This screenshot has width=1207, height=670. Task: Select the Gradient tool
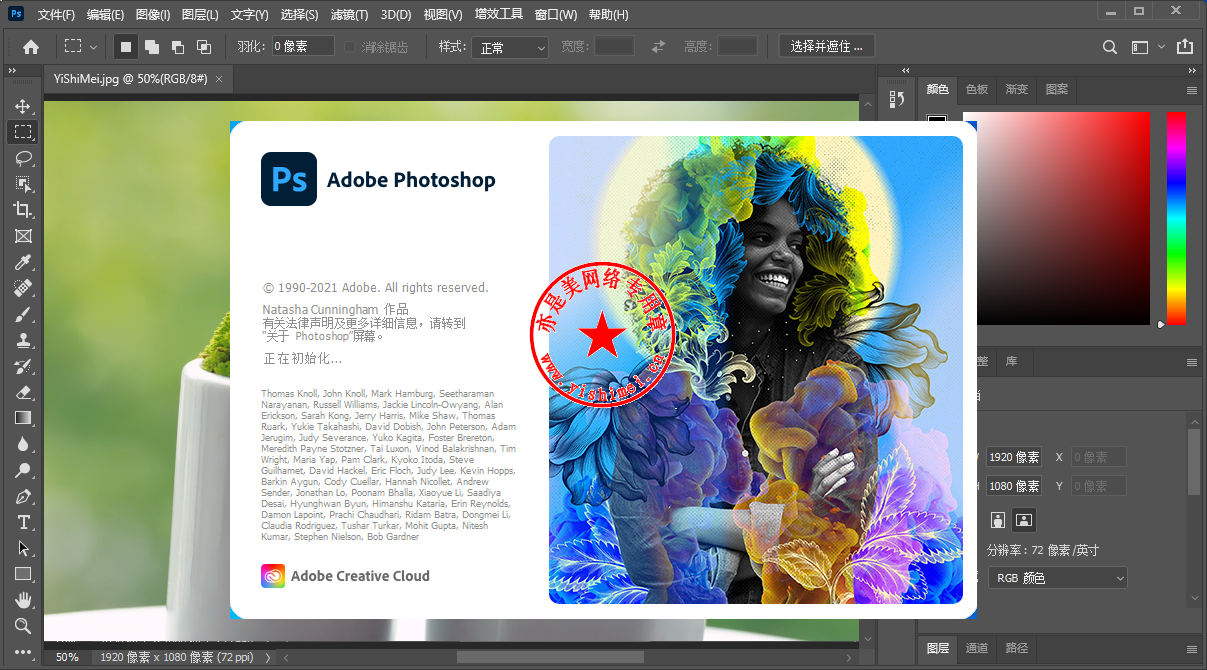click(23, 418)
